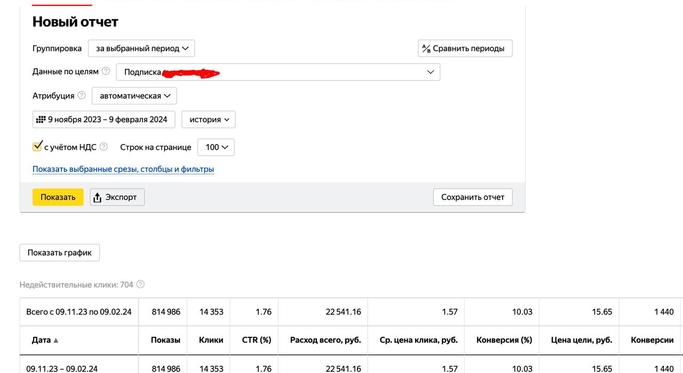Open help icon next to Данные по целям
Image resolution: width=683 pixels, height=373 pixels.
pyautogui.click(x=106, y=71)
